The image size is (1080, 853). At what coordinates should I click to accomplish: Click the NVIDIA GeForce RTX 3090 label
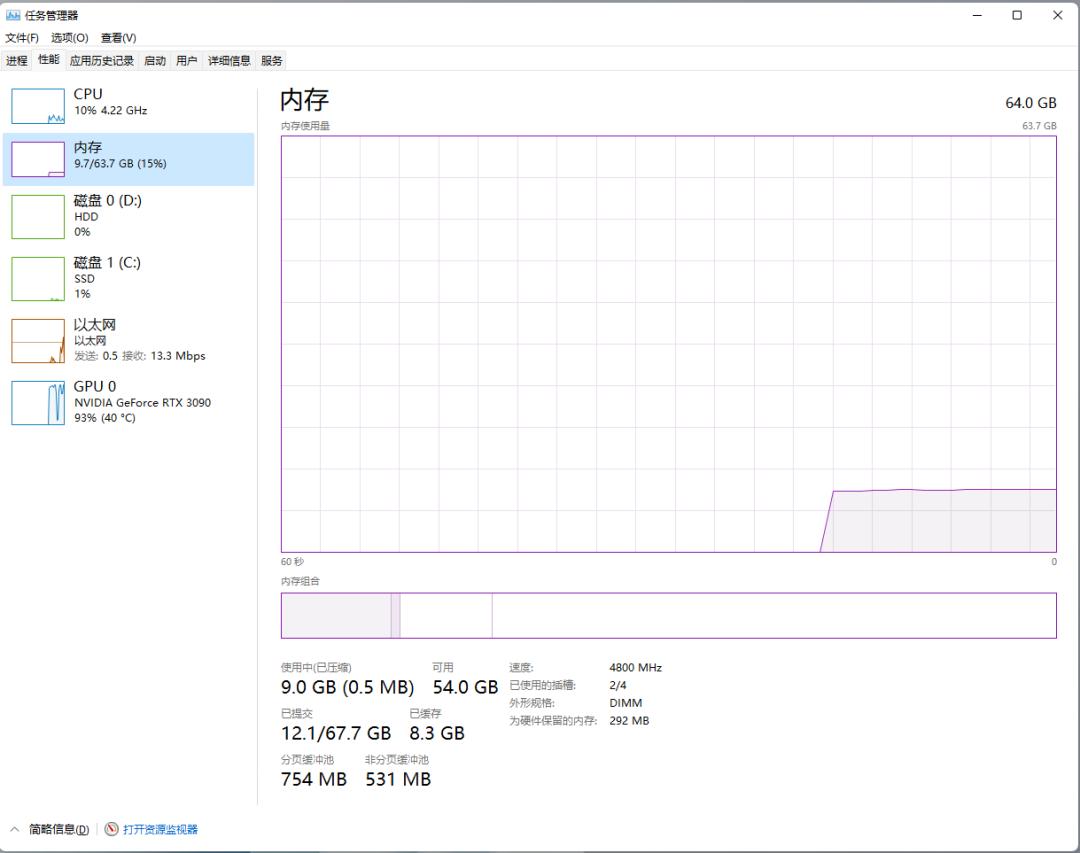point(143,402)
